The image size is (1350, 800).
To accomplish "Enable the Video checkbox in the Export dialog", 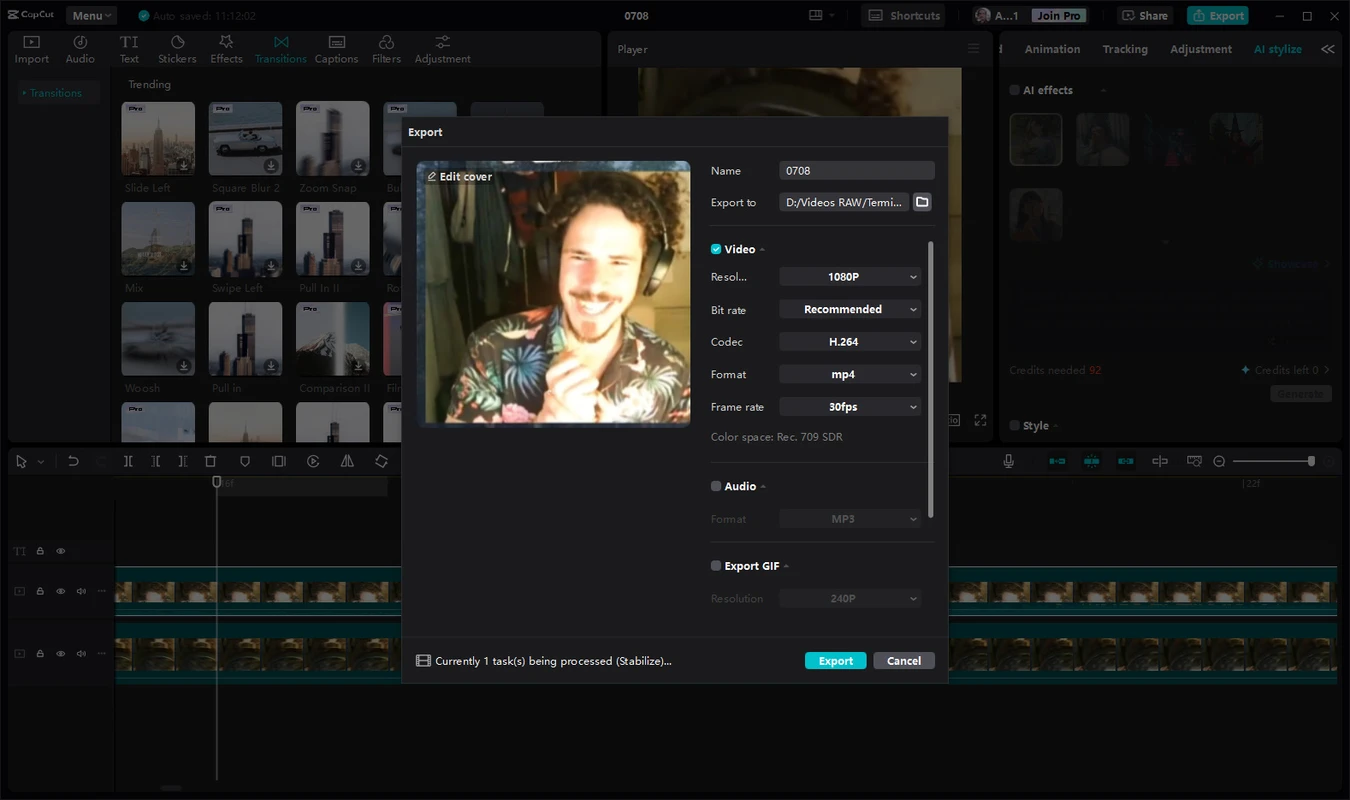I will pyautogui.click(x=715, y=249).
